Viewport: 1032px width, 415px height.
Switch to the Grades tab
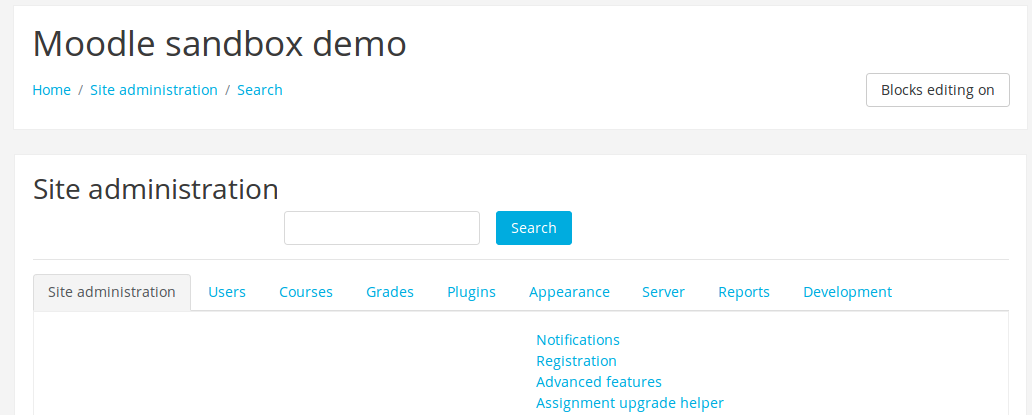pos(390,292)
